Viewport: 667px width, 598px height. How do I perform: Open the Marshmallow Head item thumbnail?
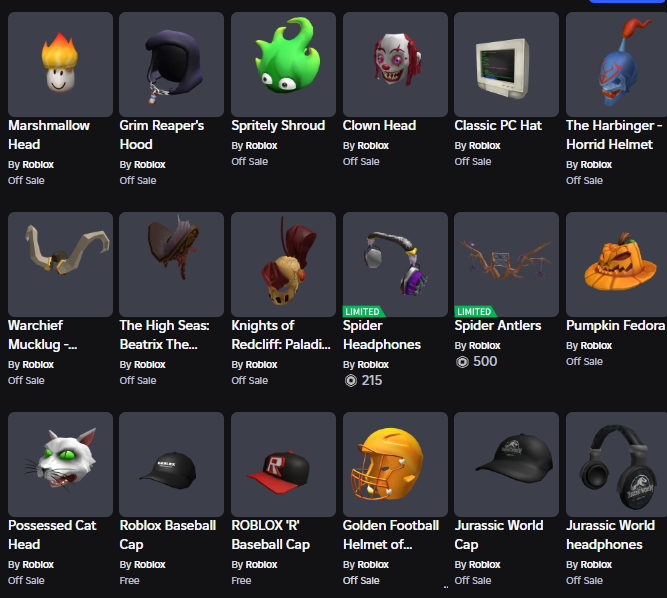click(60, 64)
